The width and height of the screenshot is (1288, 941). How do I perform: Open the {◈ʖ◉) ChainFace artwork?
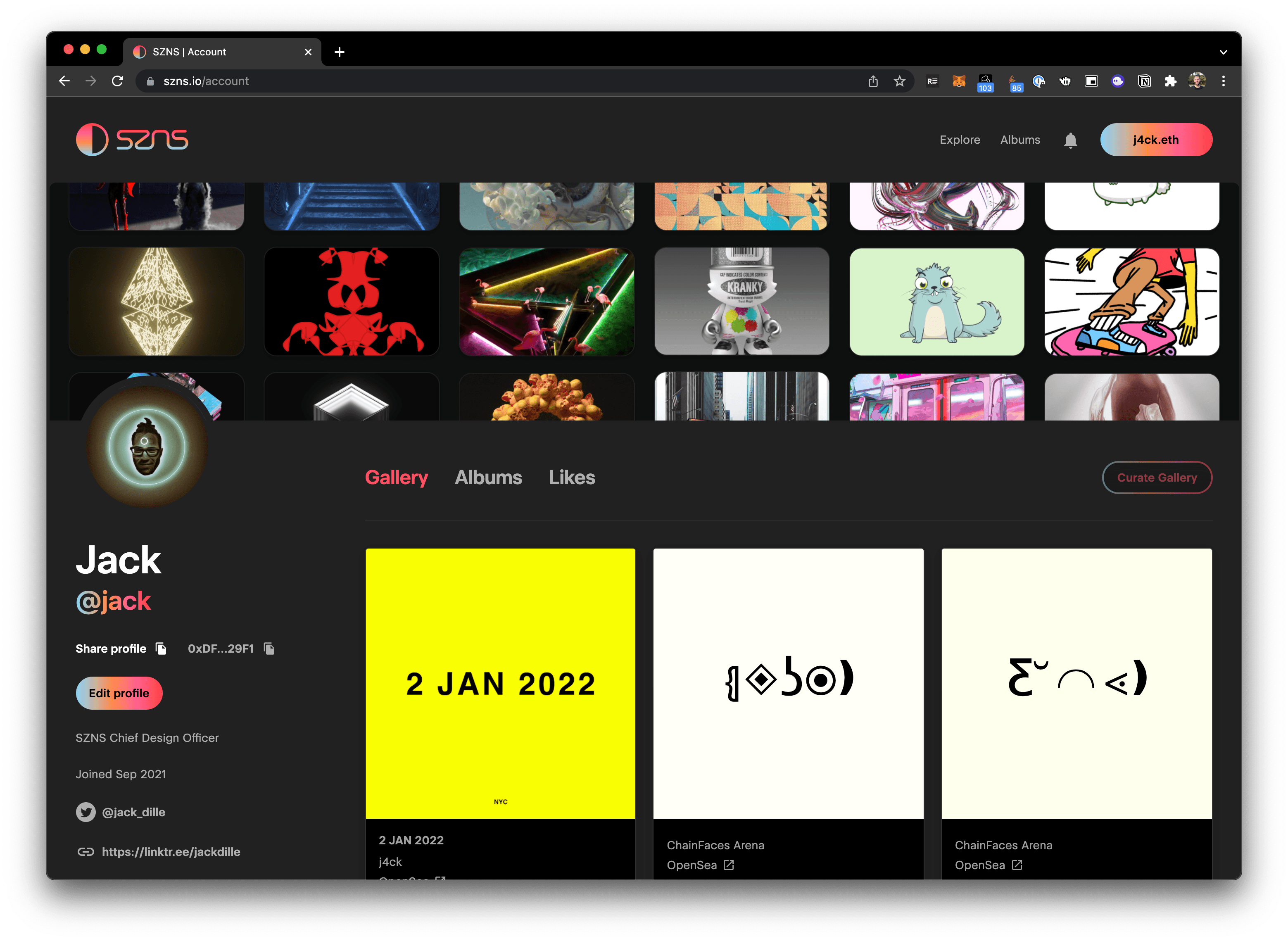(788, 684)
